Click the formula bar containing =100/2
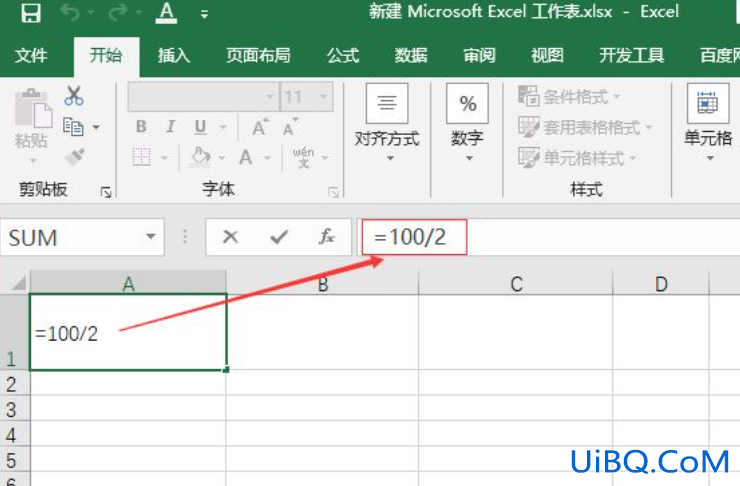 [550, 237]
